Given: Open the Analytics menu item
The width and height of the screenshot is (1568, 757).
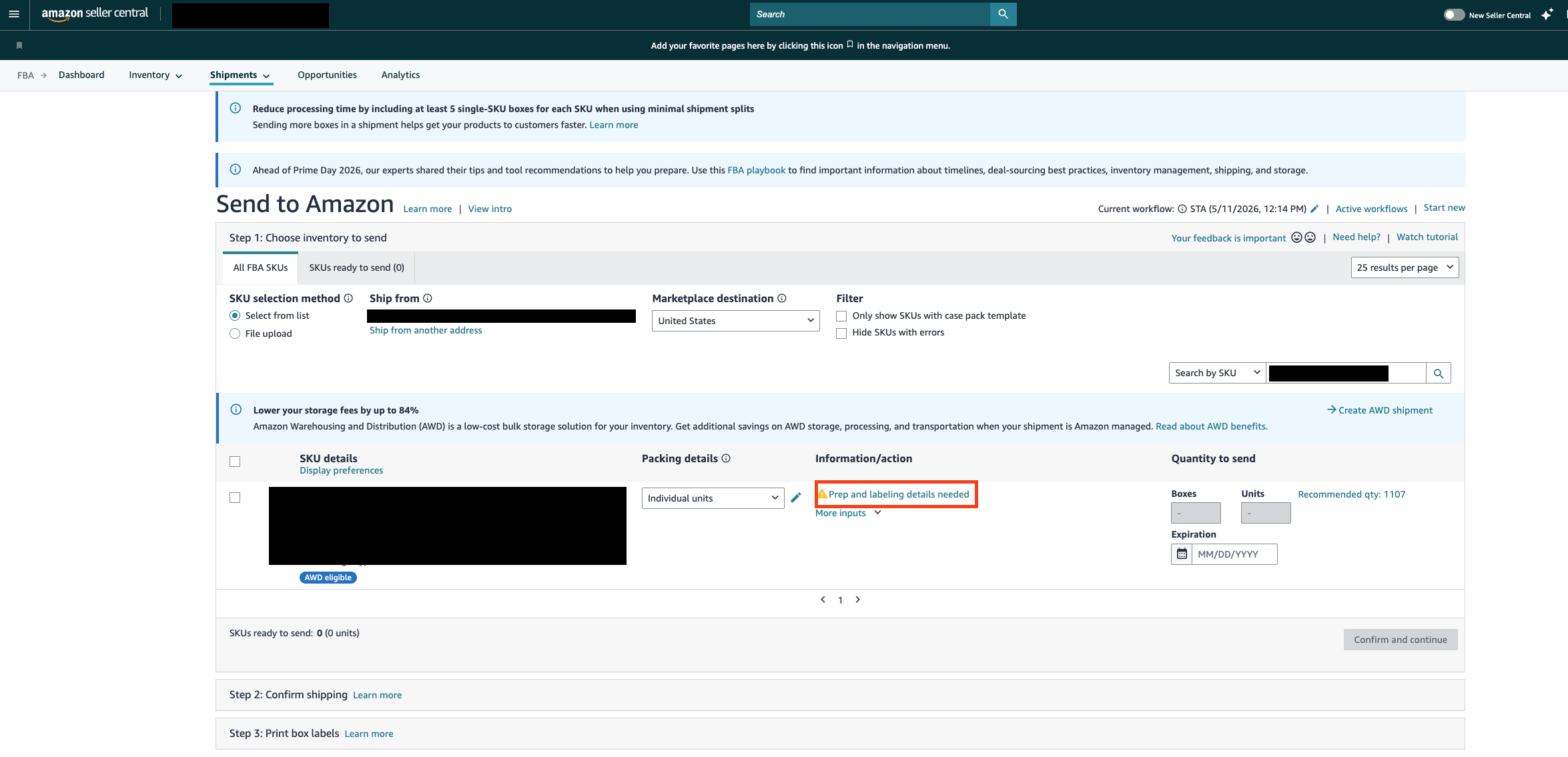Looking at the screenshot, I should 400,75.
